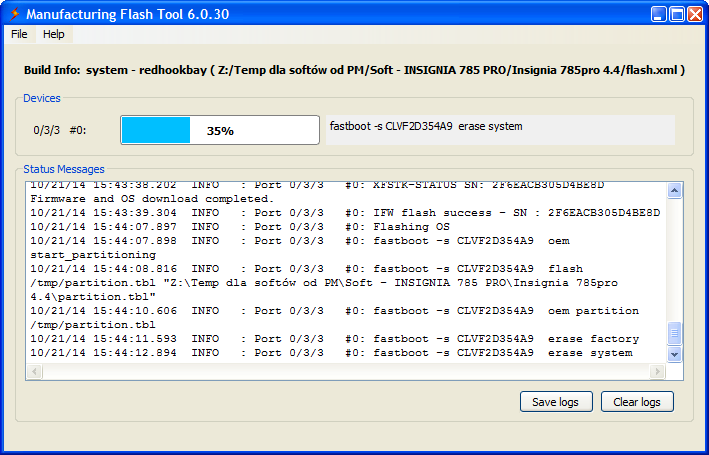Viewport: 709px width, 455px height.
Task: Open the File menu
Action: (x=19, y=34)
